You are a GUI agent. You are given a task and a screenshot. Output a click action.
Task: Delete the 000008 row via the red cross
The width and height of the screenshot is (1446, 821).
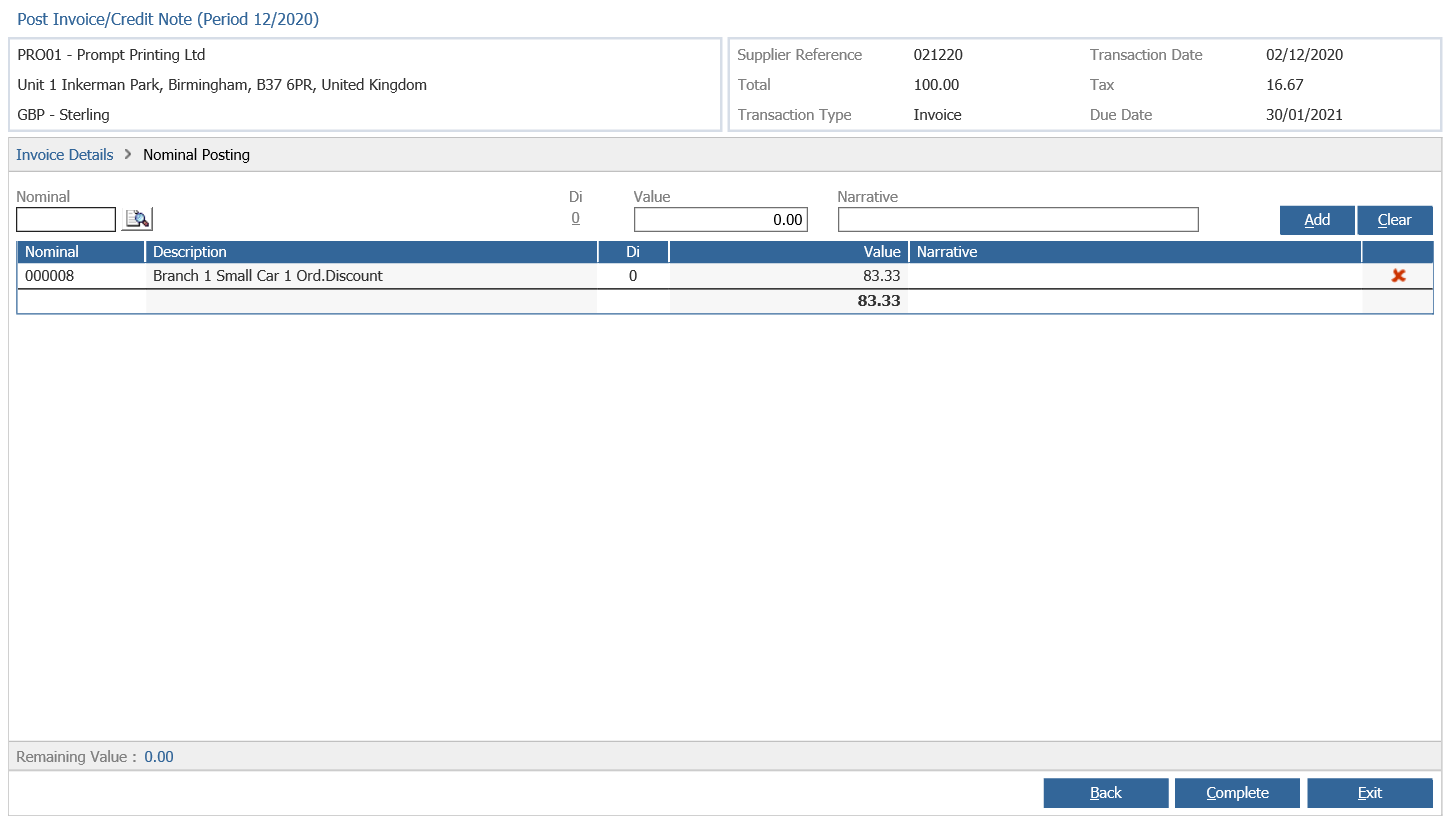tap(1398, 276)
